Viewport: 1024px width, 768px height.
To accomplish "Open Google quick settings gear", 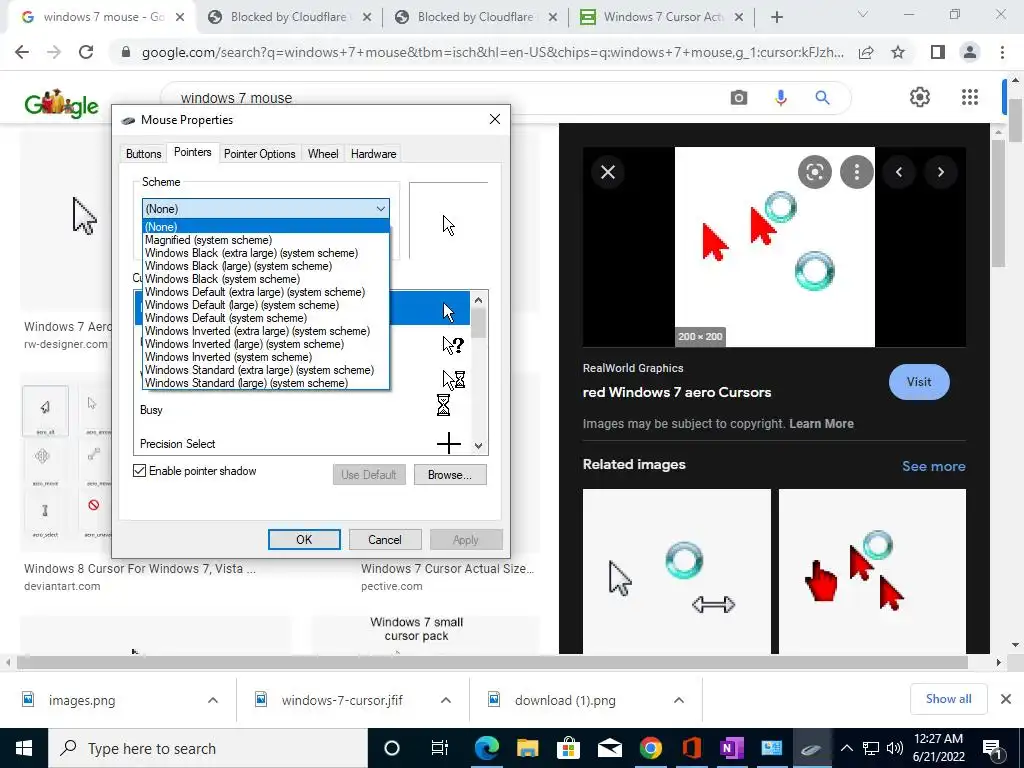I will coord(920,97).
